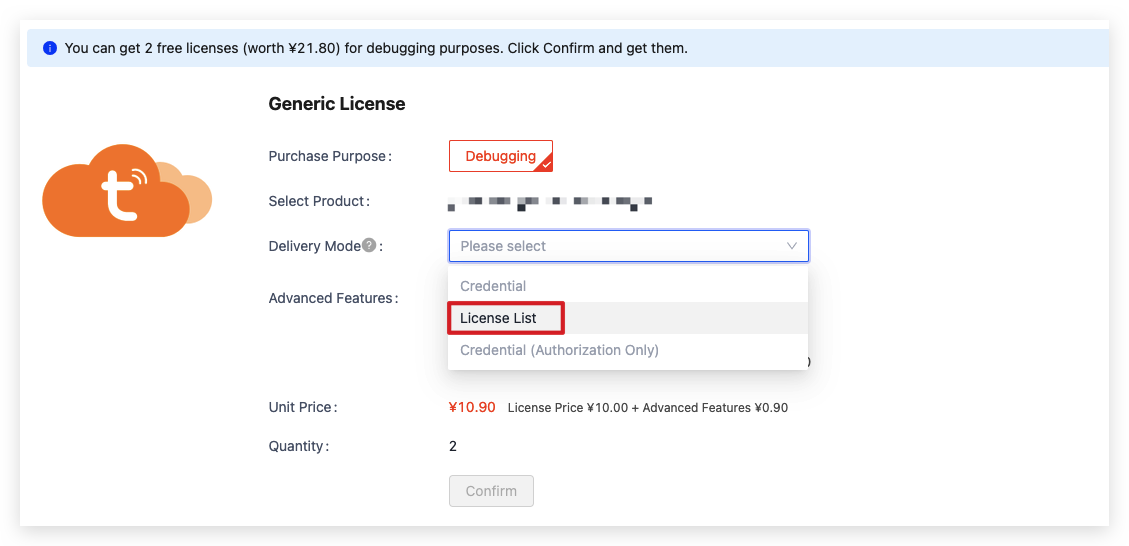Screen dimensions: 1129x546
Task: Click the help question mark beside Delivery Mode
Action: (369, 245)
